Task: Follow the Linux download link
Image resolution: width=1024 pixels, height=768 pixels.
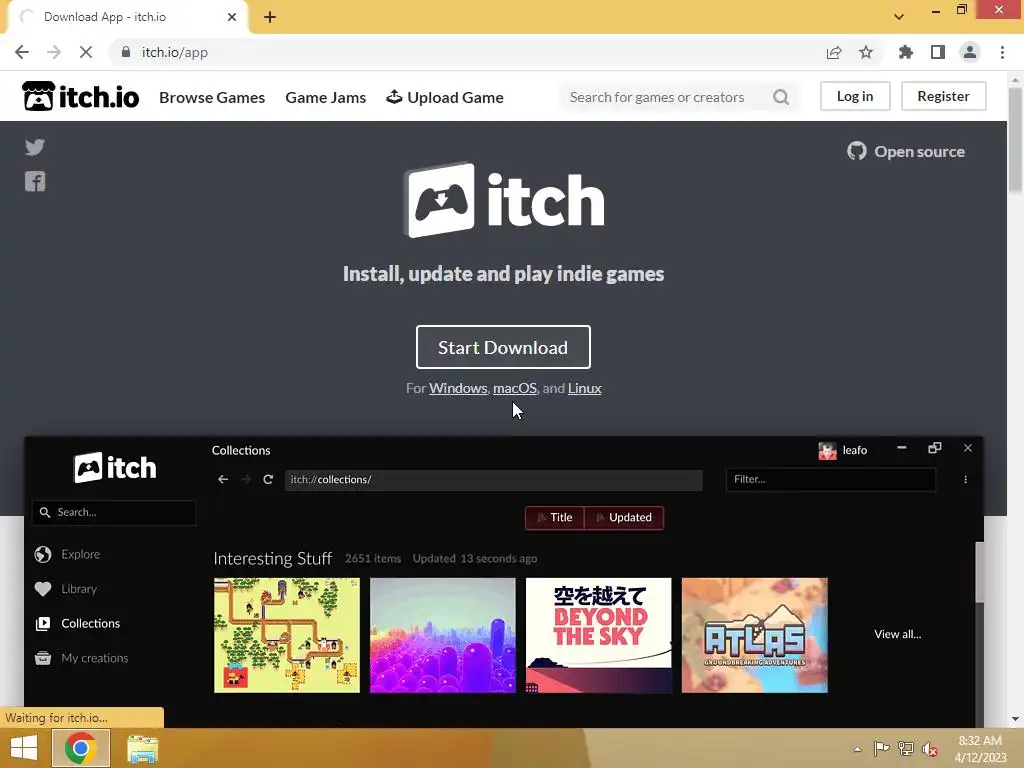Action: point(584,388)
